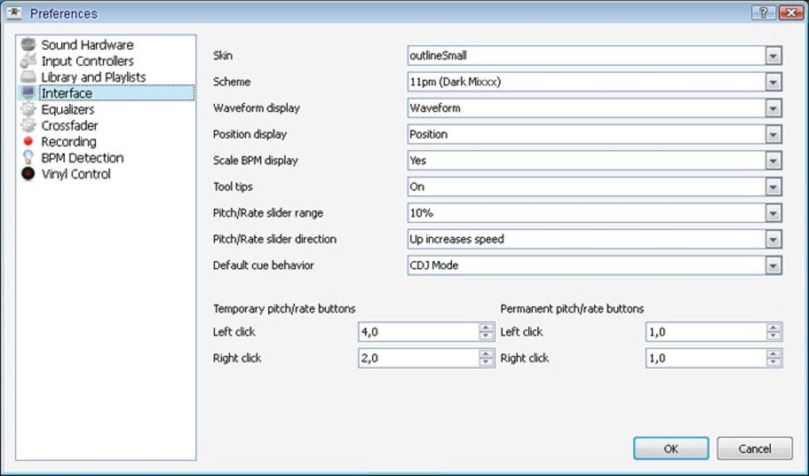809x476 pixels.
Task: Click Permanent Left click value field
Action: (x=706, y=332)
